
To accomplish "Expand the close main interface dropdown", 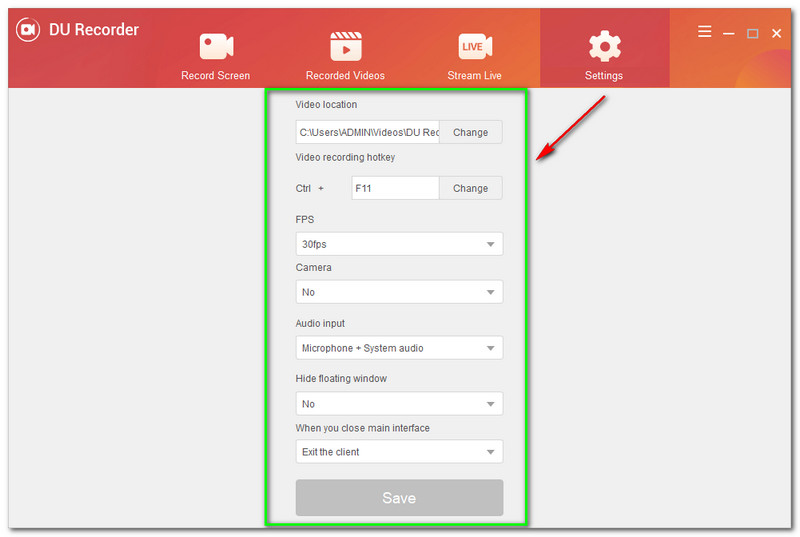I will pos(399,452).
